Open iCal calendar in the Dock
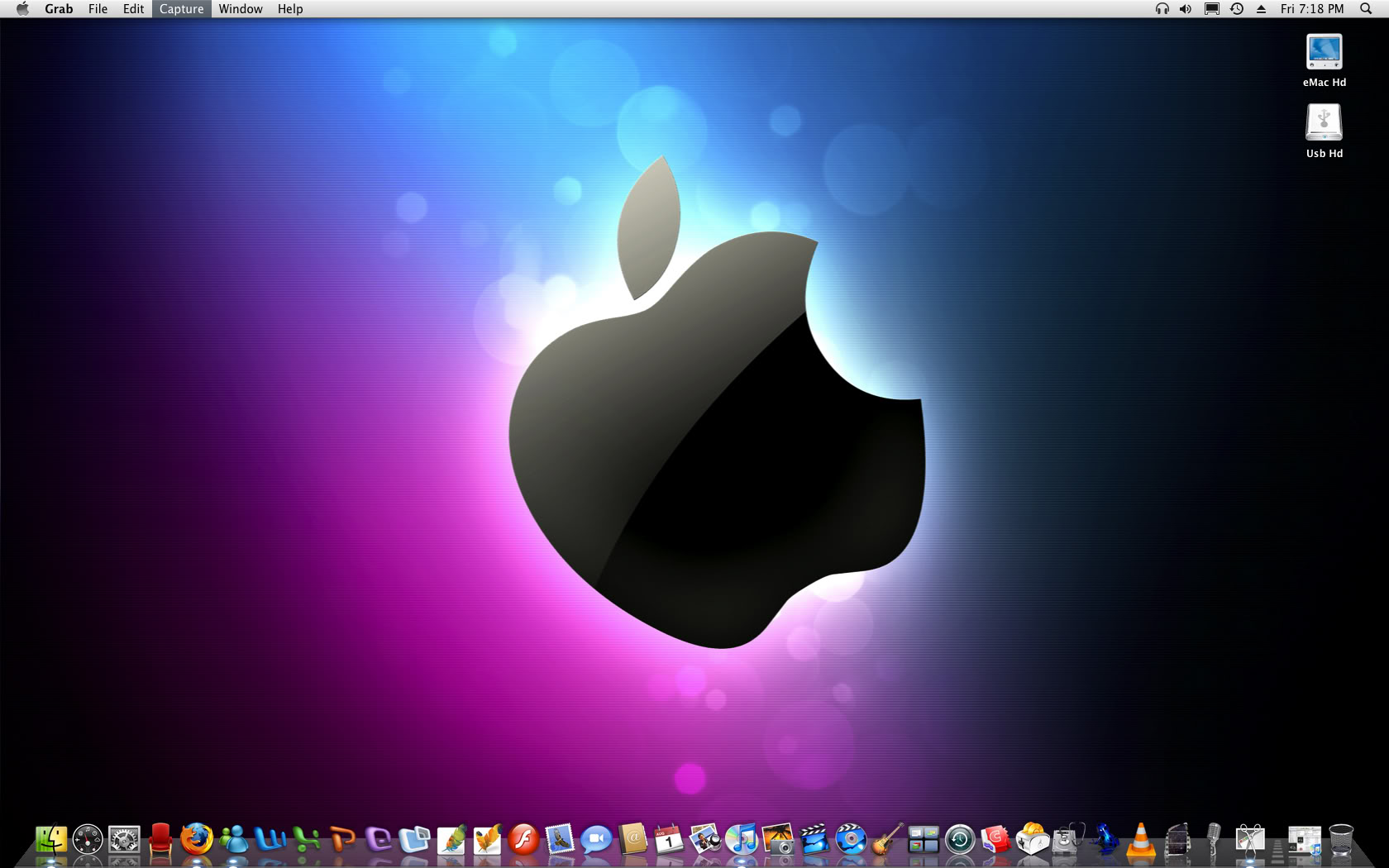 tap(669, 840)
